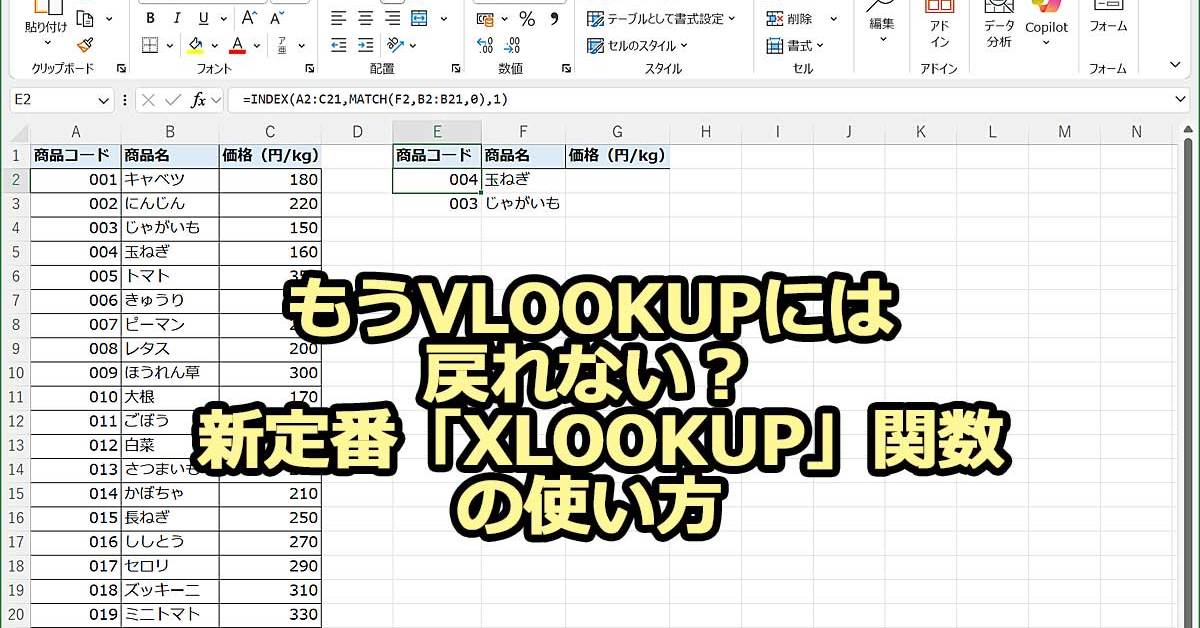Click the Increase Decimal icon
Image resolution: width=1200 pixels, height=628 pixels.
pyautogui.click(x=485, y=45)
